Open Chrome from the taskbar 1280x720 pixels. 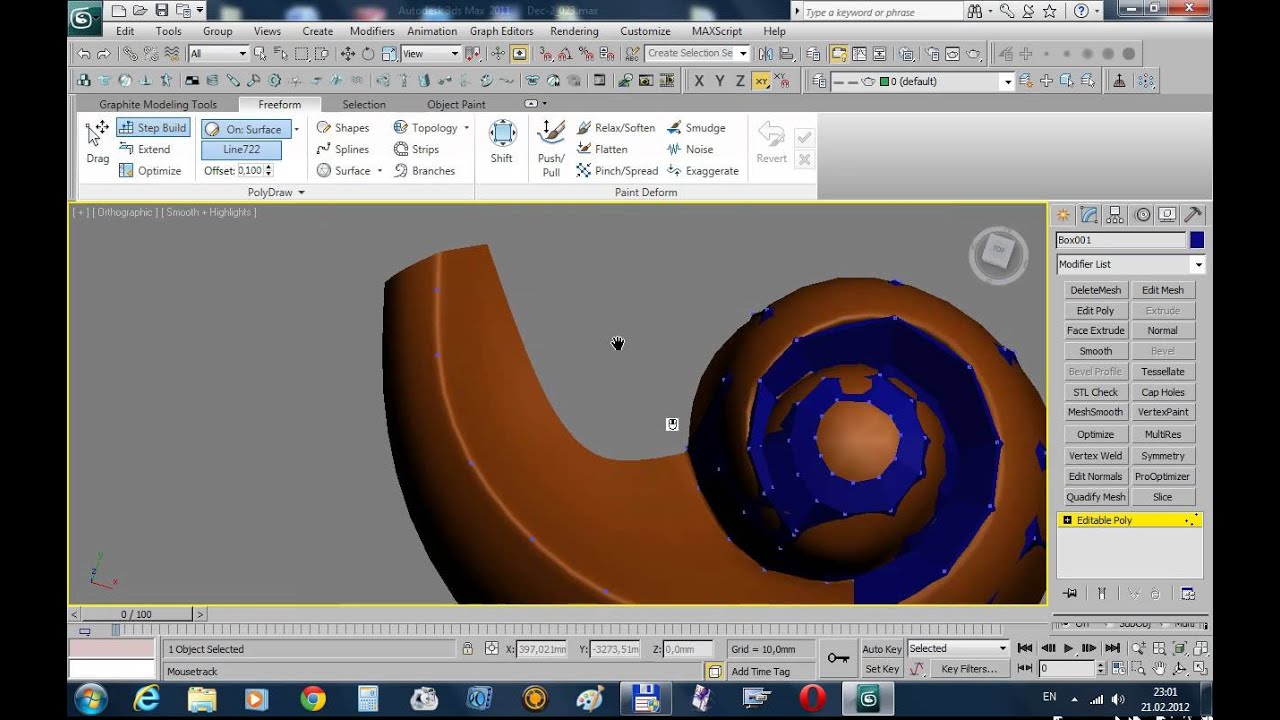click(x=312, y=699)
